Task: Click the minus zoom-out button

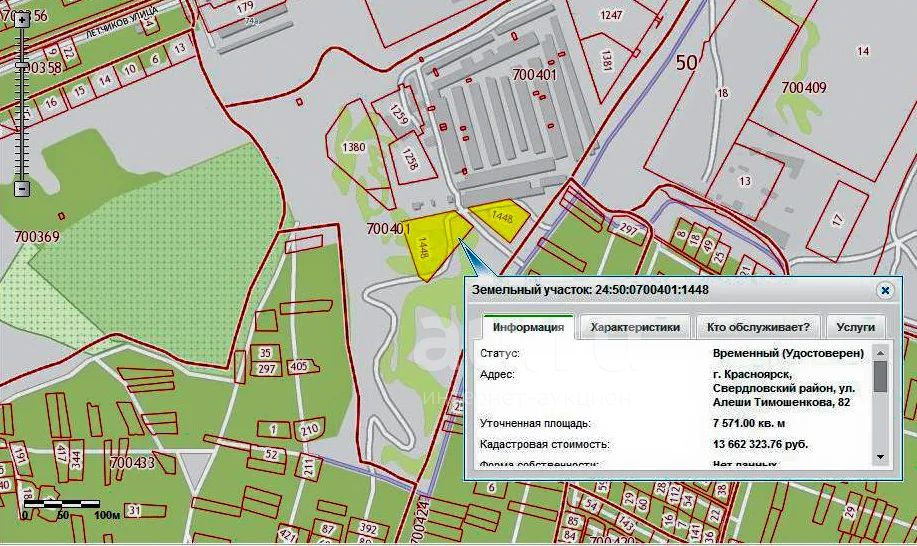Action: (22, 188)
